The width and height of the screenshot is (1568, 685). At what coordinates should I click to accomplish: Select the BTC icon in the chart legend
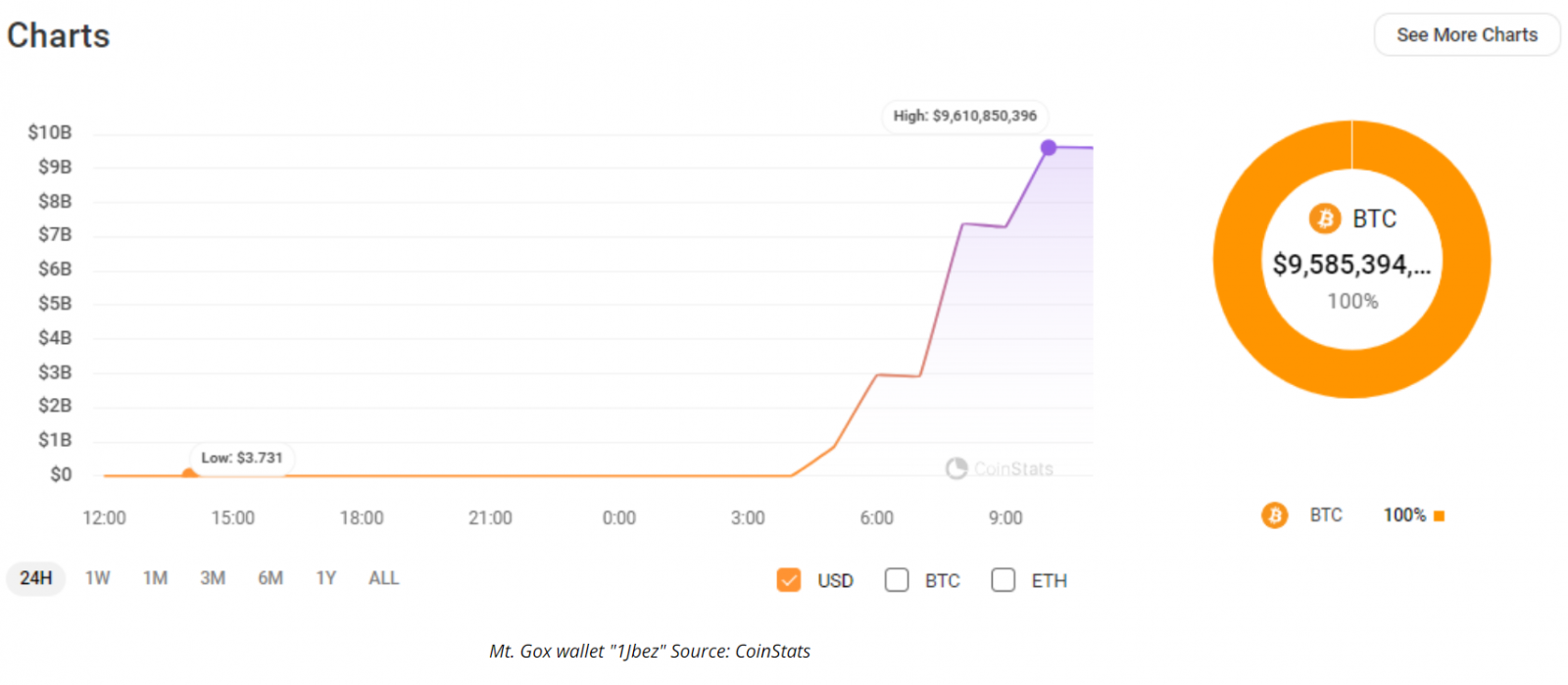[1274, 515]
